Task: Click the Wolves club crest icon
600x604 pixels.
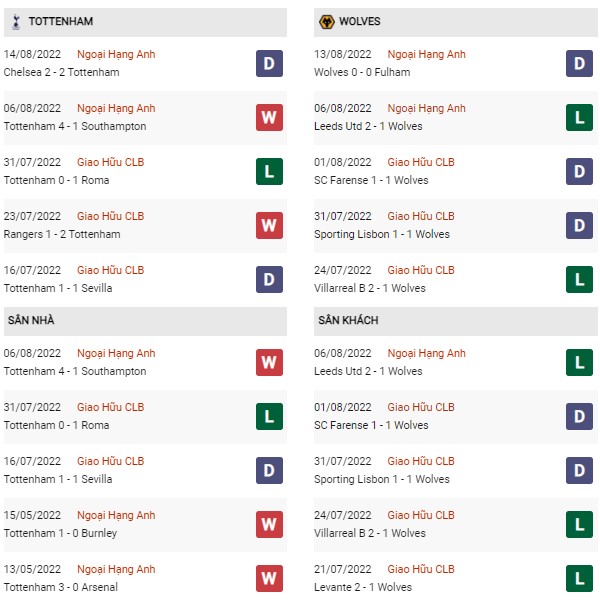Action: pos(327,22)
